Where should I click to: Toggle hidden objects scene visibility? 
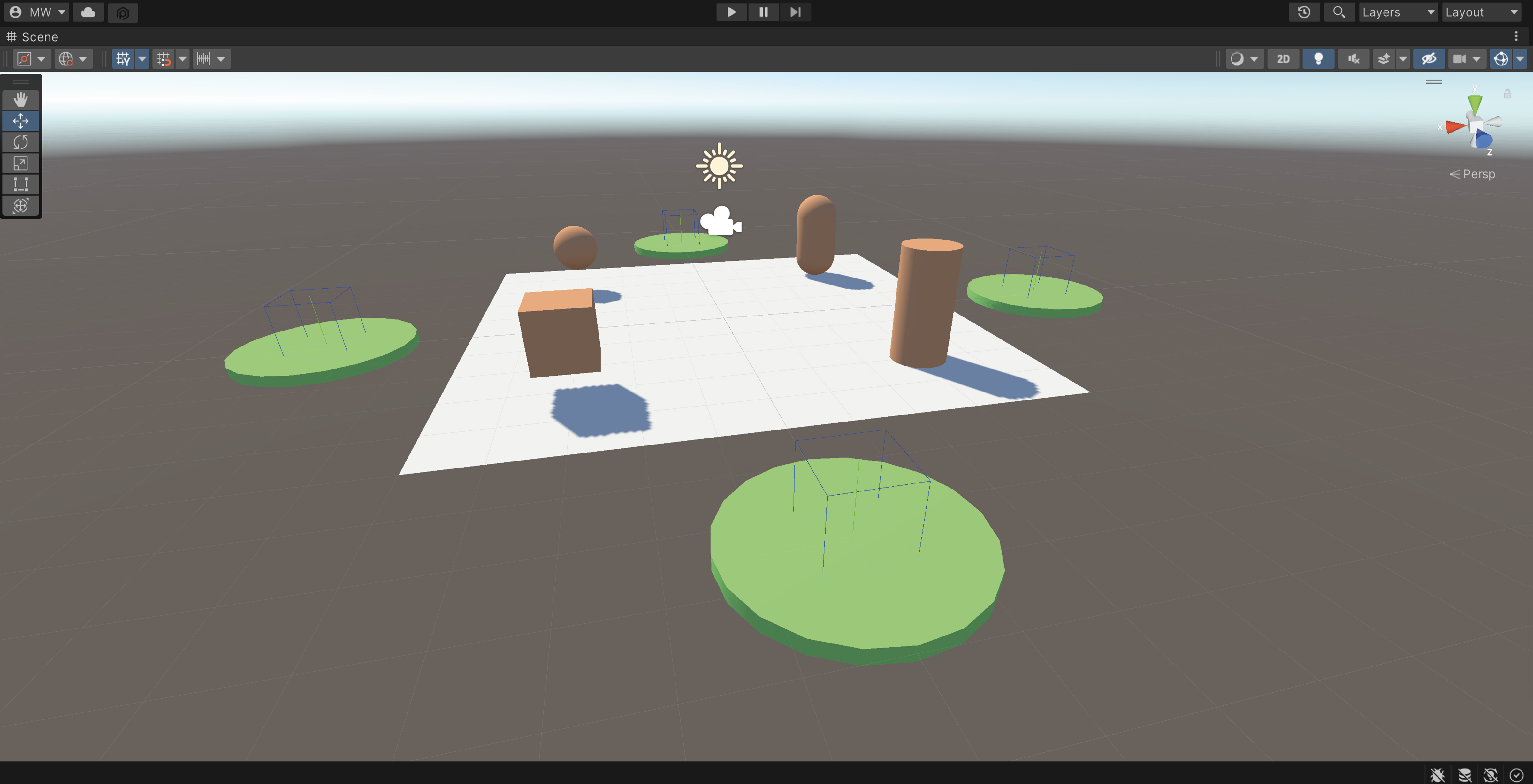1429,59
